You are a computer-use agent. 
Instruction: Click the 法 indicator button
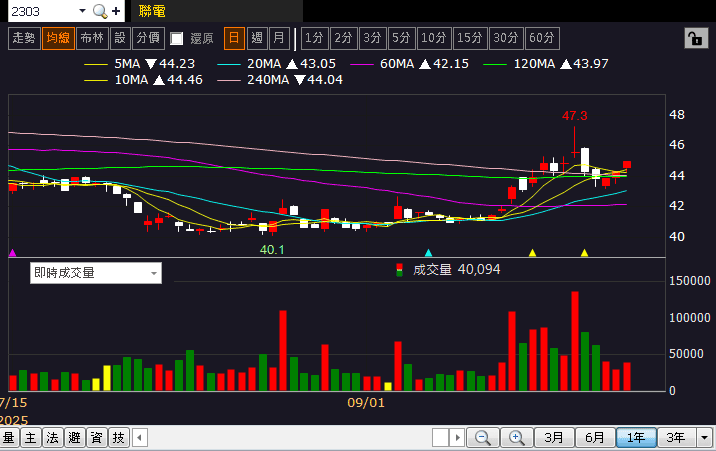click(52, 438)
